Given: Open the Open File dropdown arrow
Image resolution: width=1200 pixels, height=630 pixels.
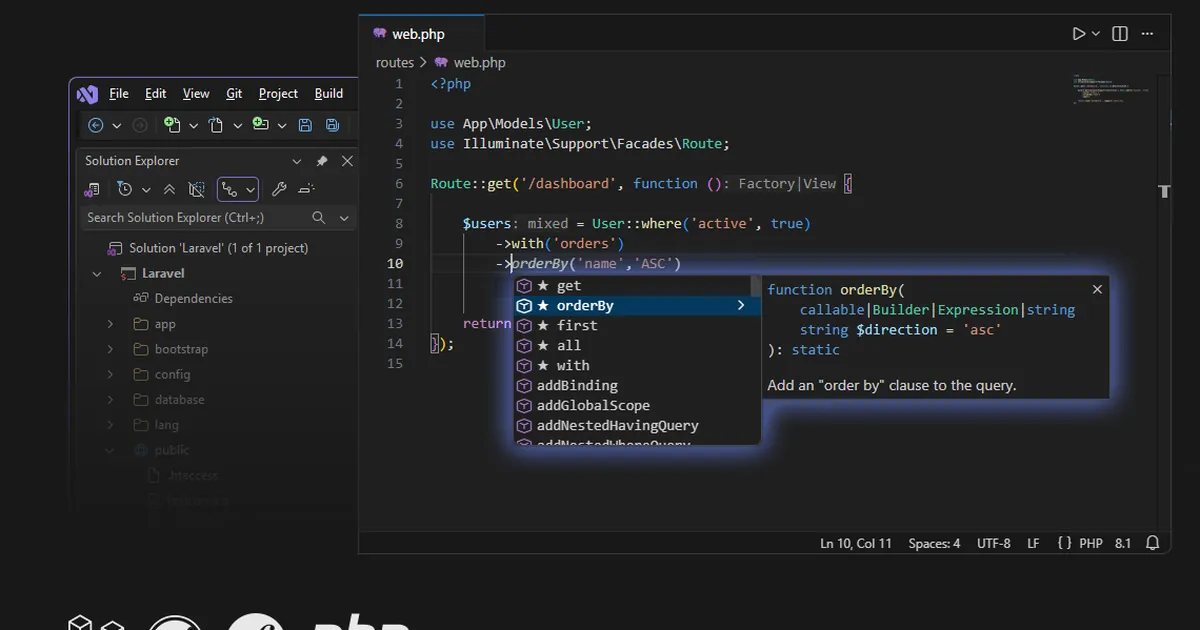Looking at the screenshot, I should pos(237,125).
